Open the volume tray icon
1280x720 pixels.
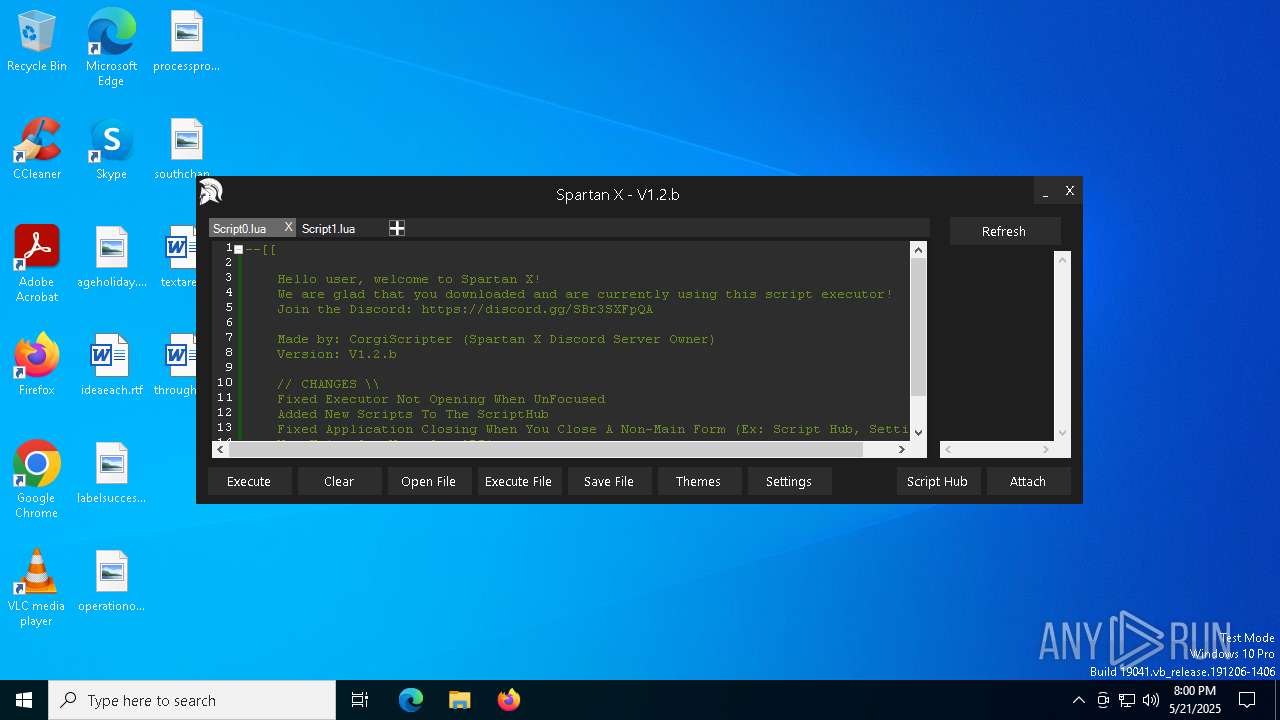point(1151,700)
